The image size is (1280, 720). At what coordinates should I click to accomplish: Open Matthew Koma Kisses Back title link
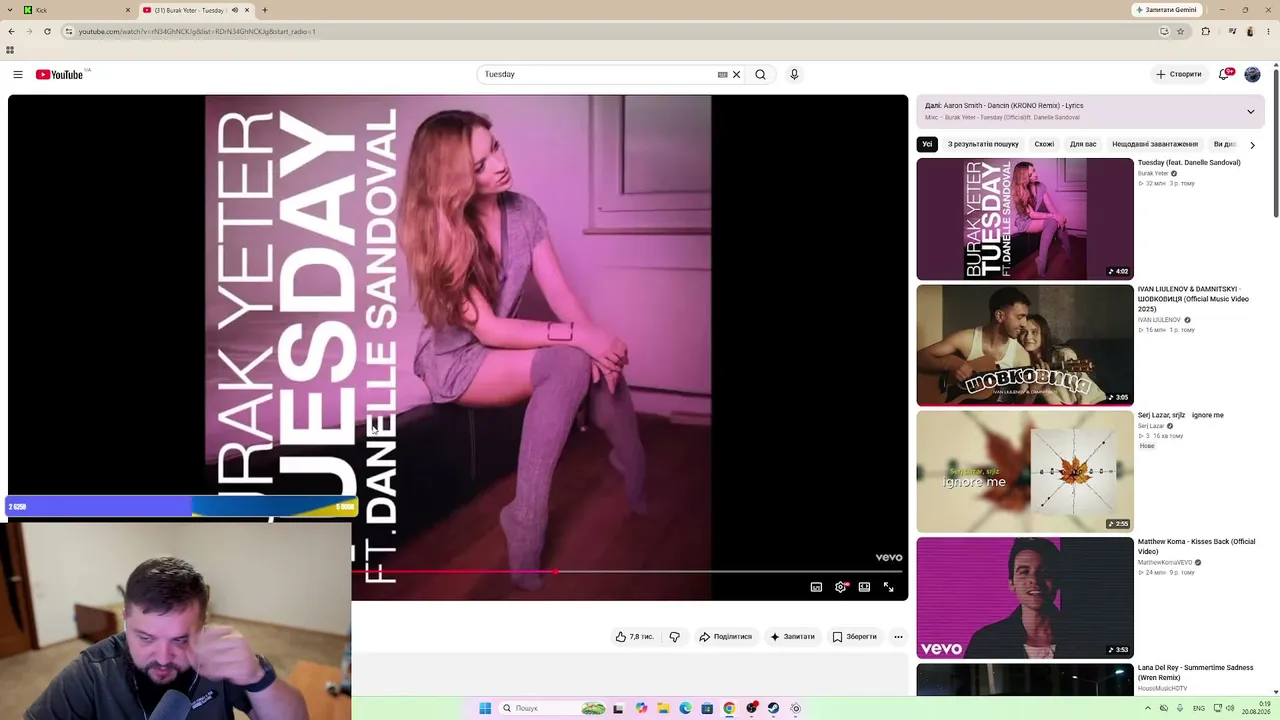(x=1196, y=546)
